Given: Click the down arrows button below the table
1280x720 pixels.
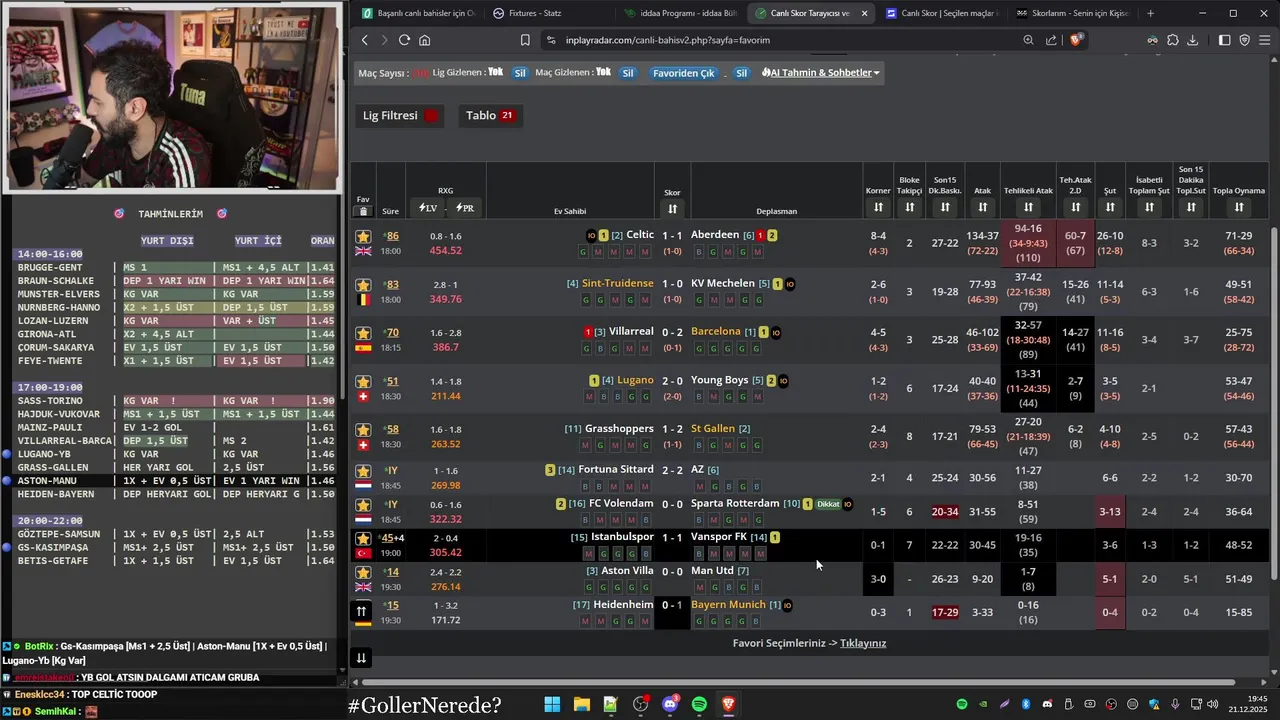Looking at the screenshot, I should 361,658.
